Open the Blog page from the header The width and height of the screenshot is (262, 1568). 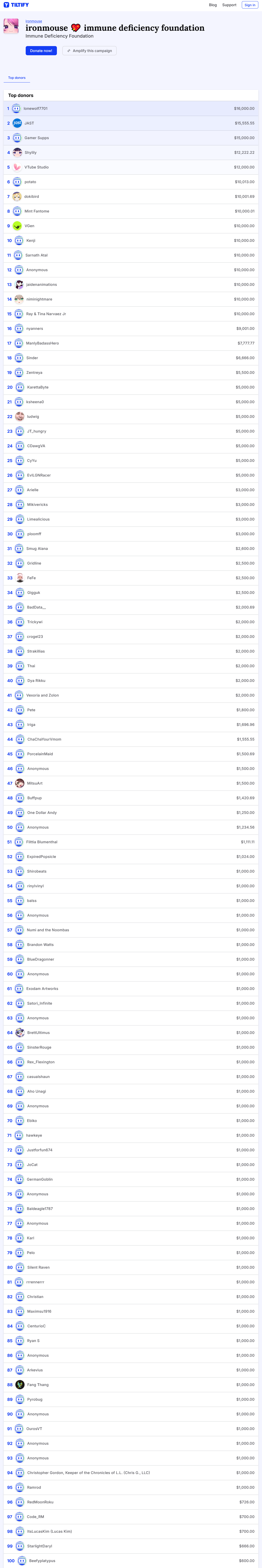(213, 5)
